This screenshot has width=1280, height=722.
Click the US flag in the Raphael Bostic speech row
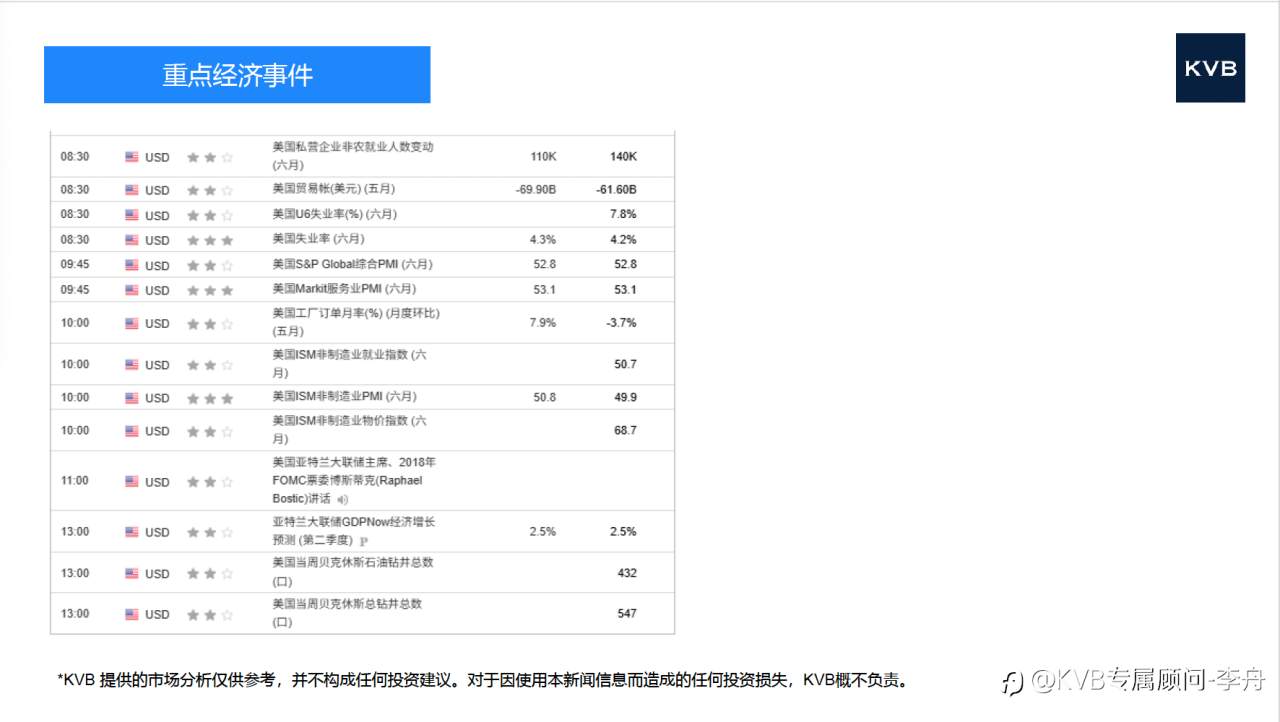coord(132,481)
